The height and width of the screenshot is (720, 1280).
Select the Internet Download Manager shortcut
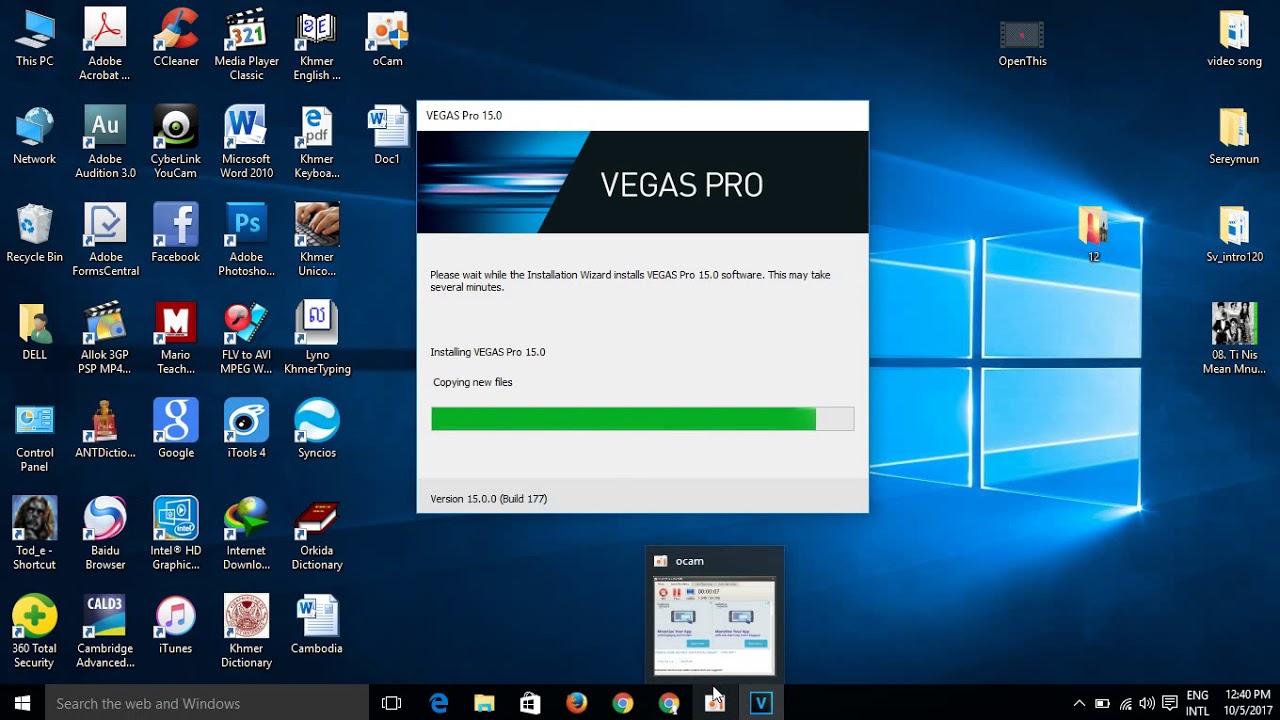[246, 534]
